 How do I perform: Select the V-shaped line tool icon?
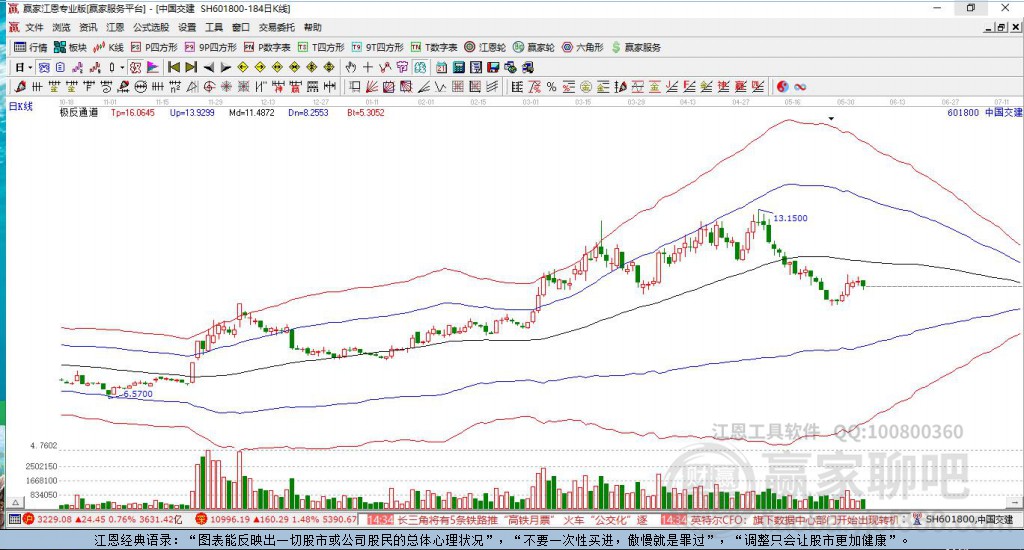441,87
